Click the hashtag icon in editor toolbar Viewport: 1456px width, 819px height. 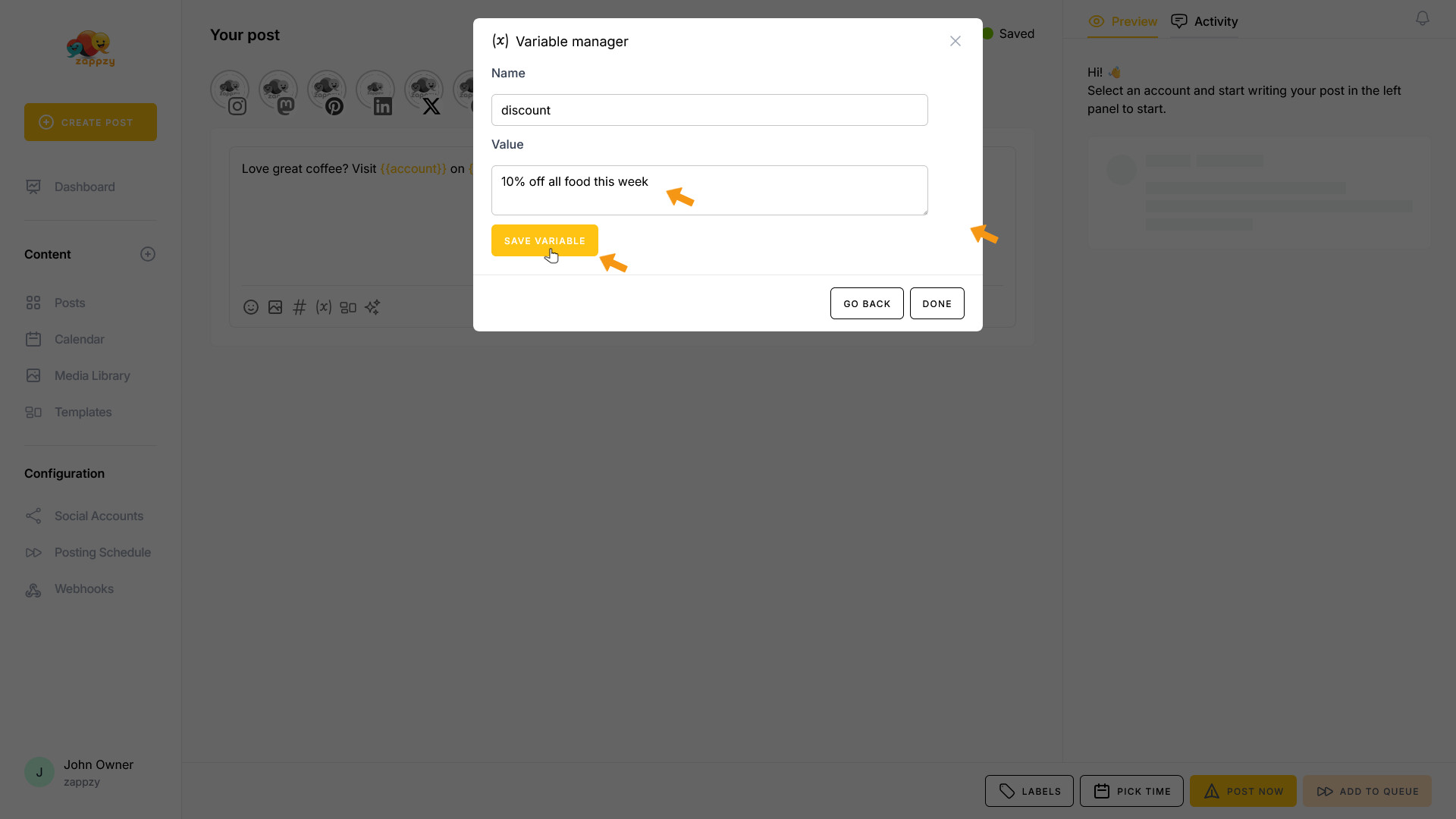point(300,307)
